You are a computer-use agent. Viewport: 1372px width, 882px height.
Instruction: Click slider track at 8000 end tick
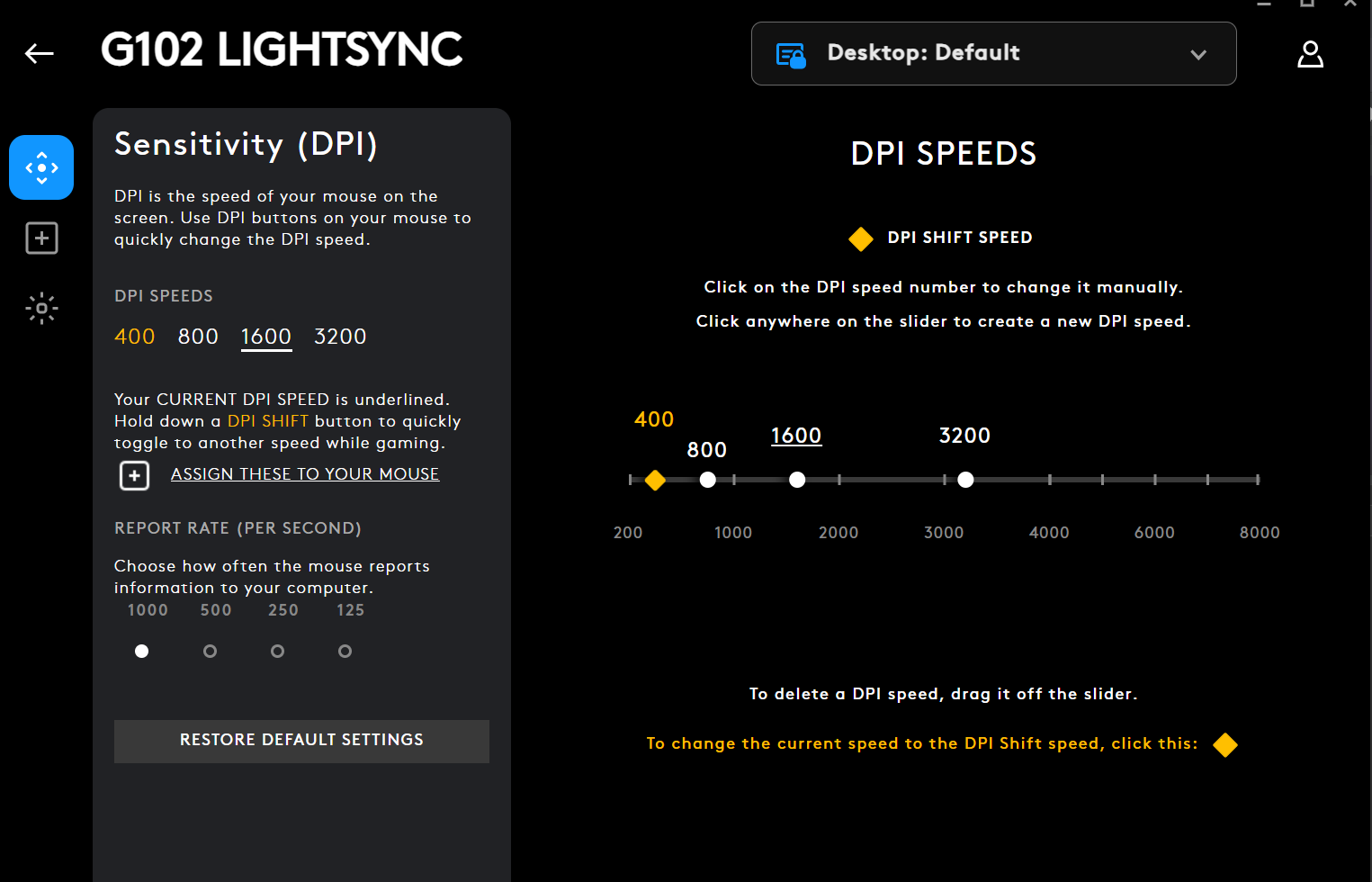click(1258, 480)
